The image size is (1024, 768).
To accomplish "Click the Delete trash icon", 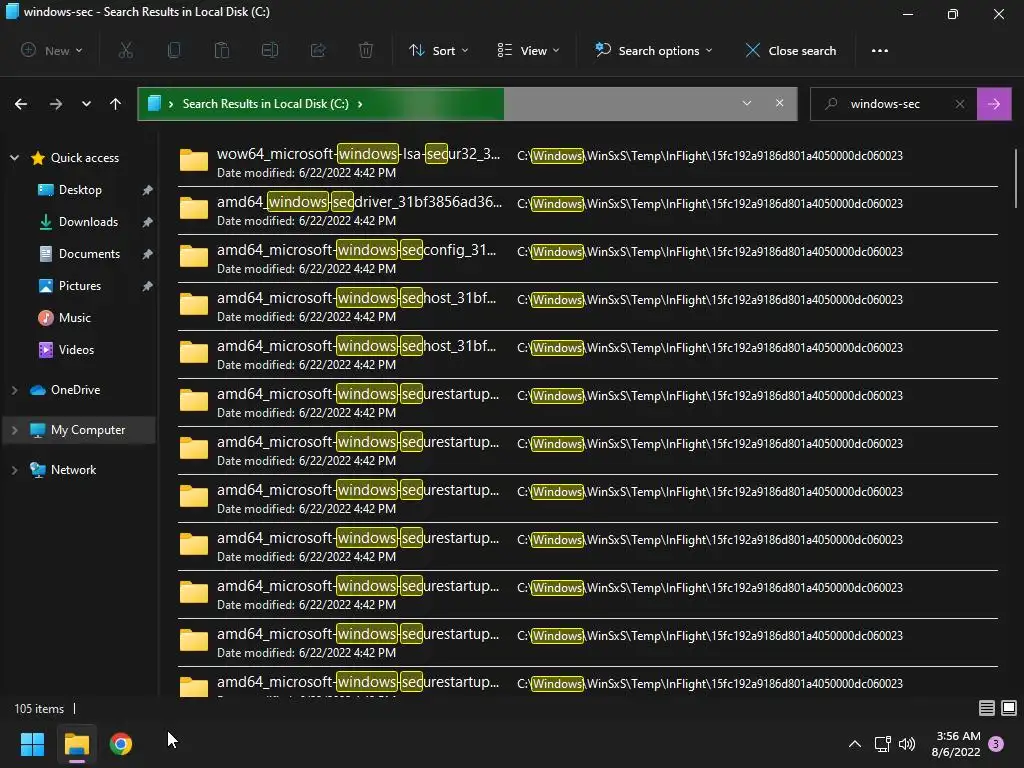I will (x=366, y=50).
